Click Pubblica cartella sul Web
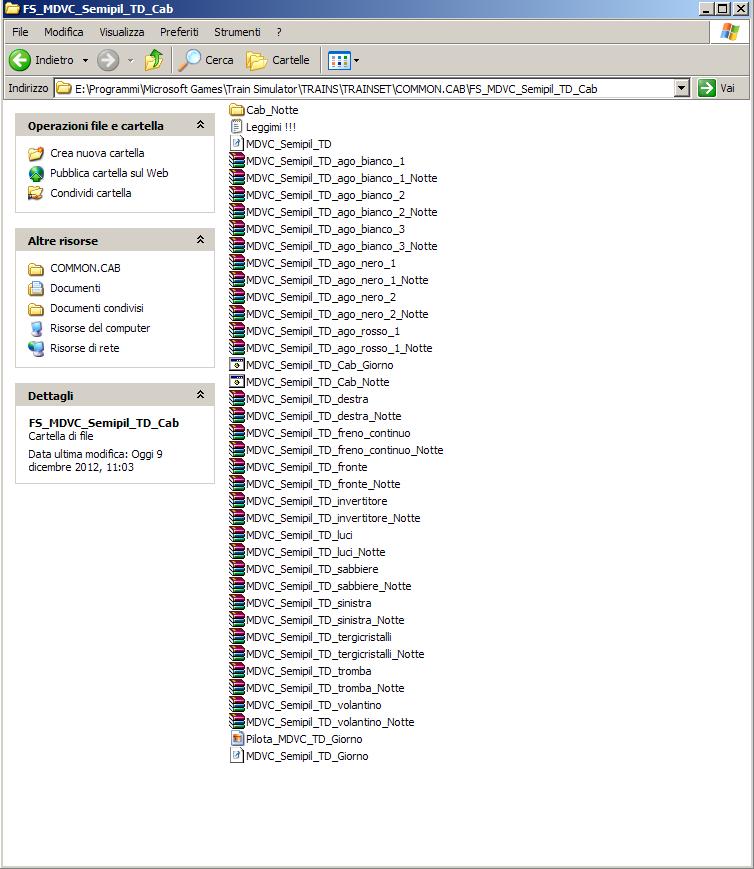754x869 pixels. coord(109,173)
